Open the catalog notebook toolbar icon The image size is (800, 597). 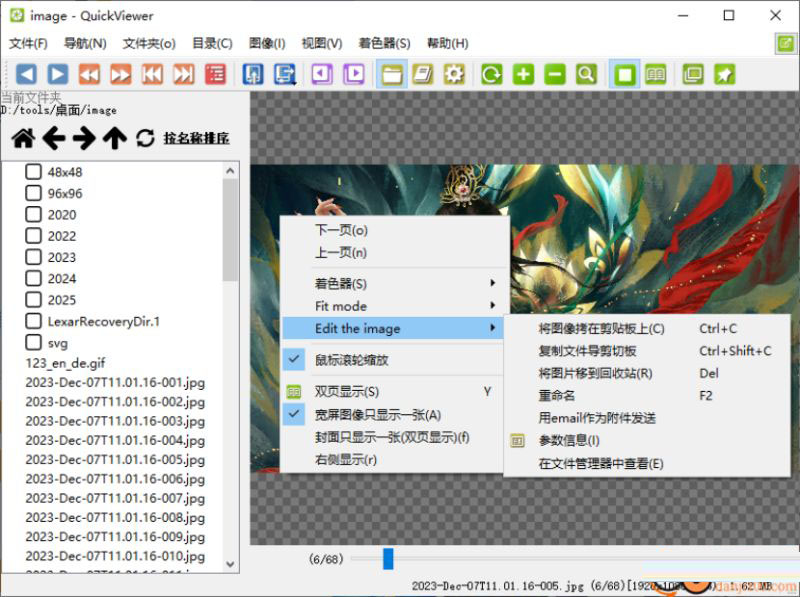(x=423, y=74)
